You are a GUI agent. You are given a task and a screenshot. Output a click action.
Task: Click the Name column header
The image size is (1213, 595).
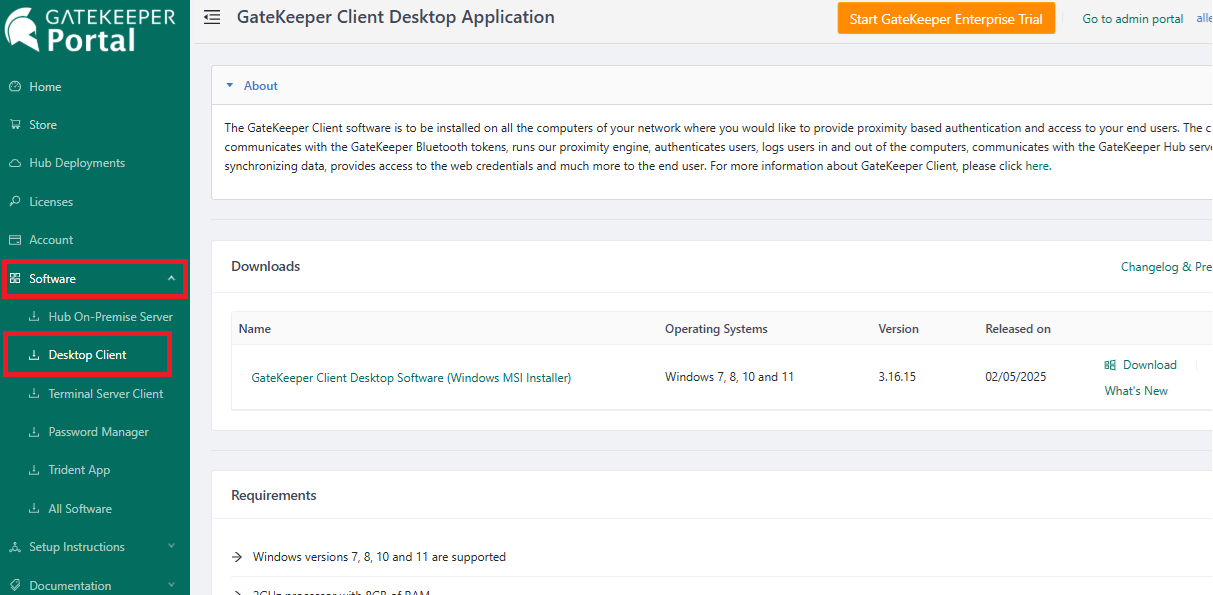pos(255,329)
